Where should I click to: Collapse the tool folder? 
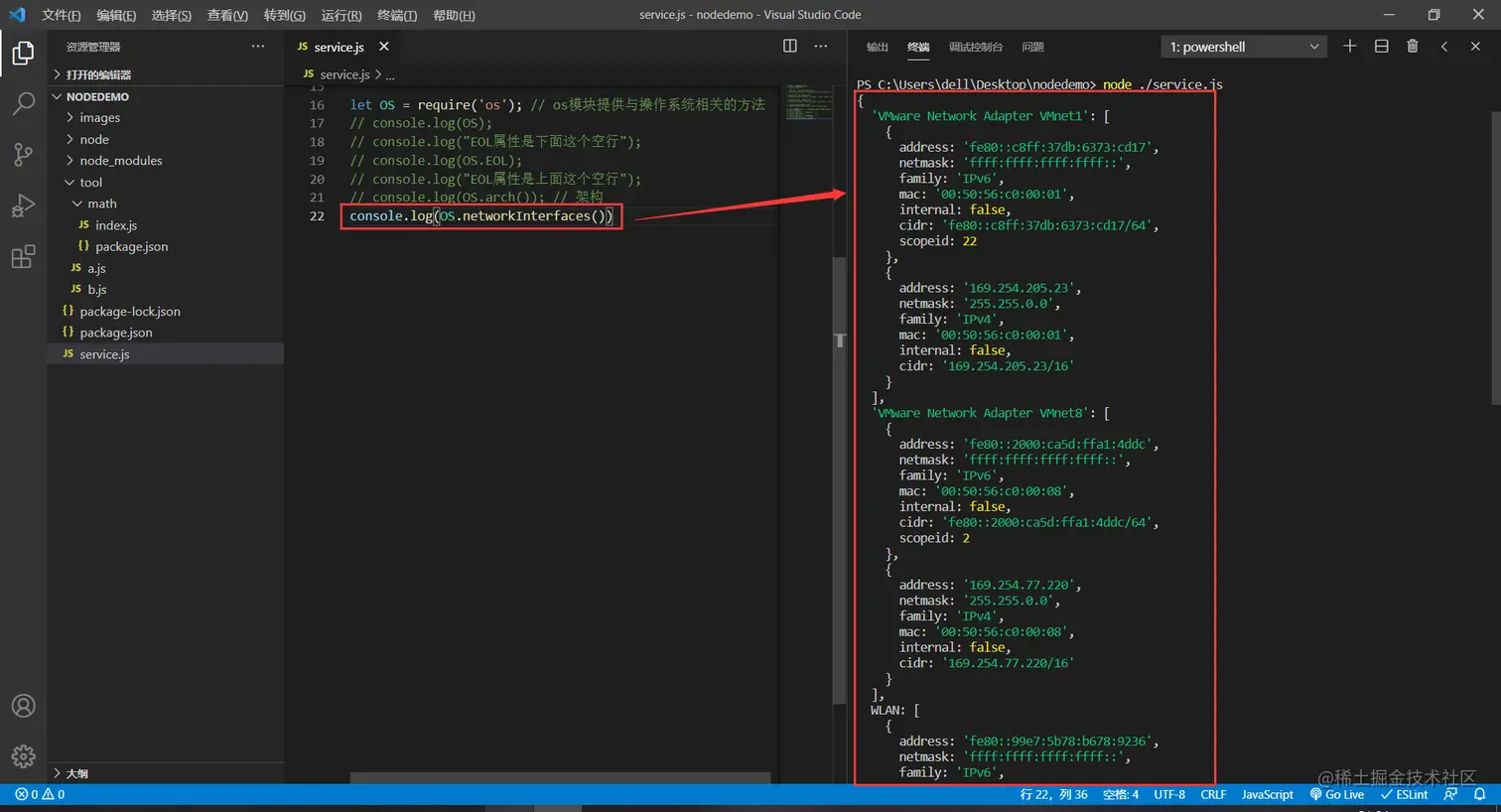(x=165, y=182)
